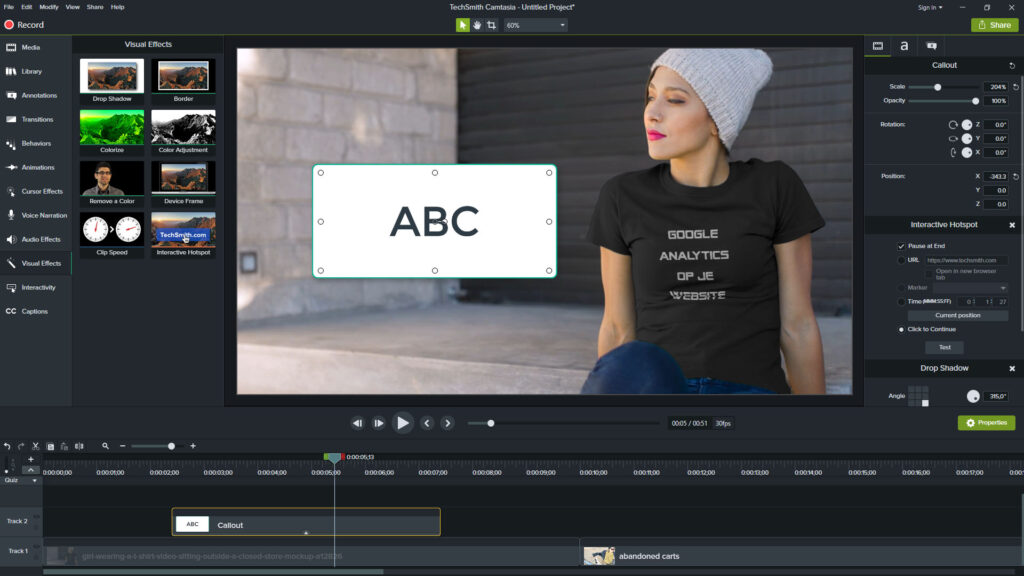Toggle Open in new browser tab checkbox
This screenshot has height=576, width=1024.
(x=929, y=274)
